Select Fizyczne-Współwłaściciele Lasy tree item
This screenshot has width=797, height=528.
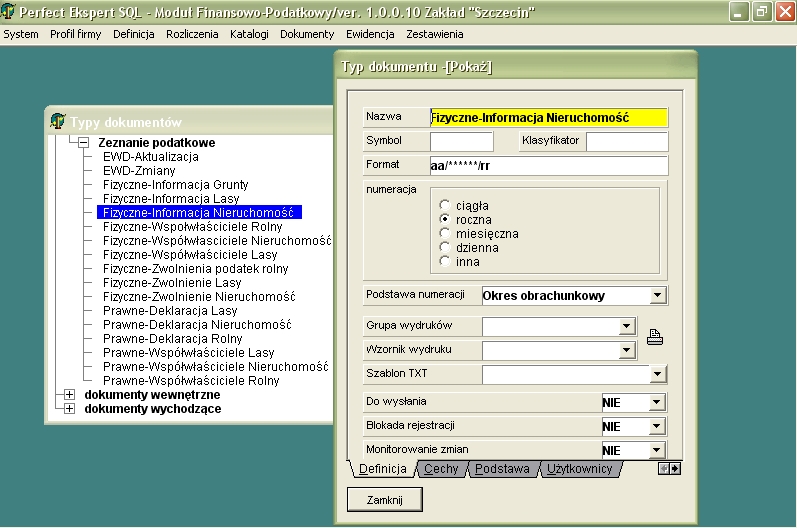click(x=190, y=255)
